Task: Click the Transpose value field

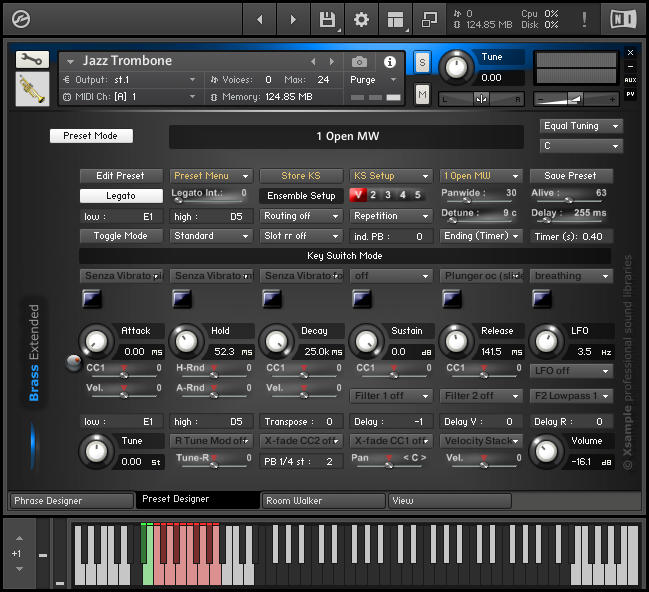Action: click(301, 422)
